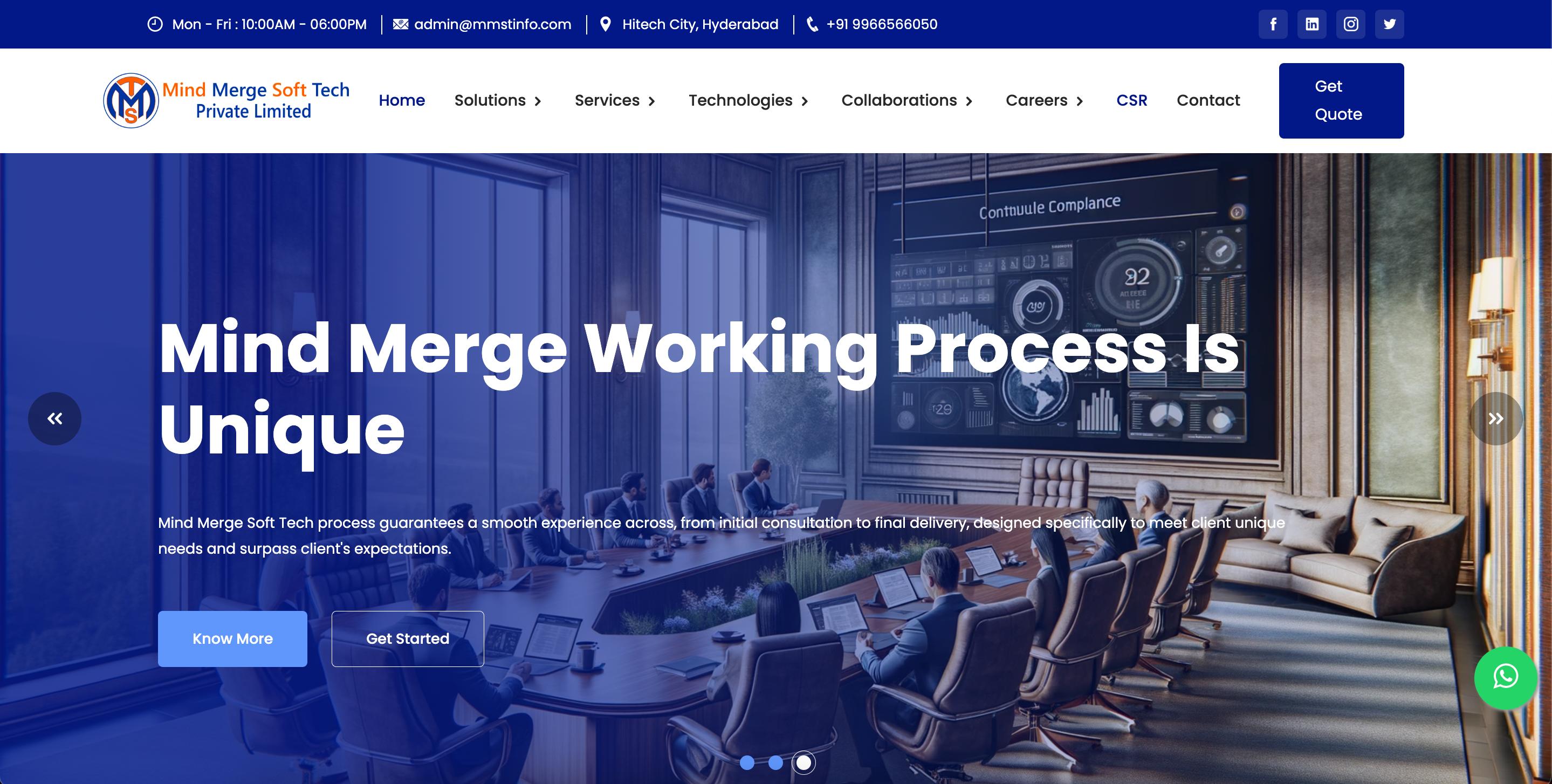This screenshot has height=784, width=1552.
Task: Open the LinkedIn social icon
Action: (1311, 24)
